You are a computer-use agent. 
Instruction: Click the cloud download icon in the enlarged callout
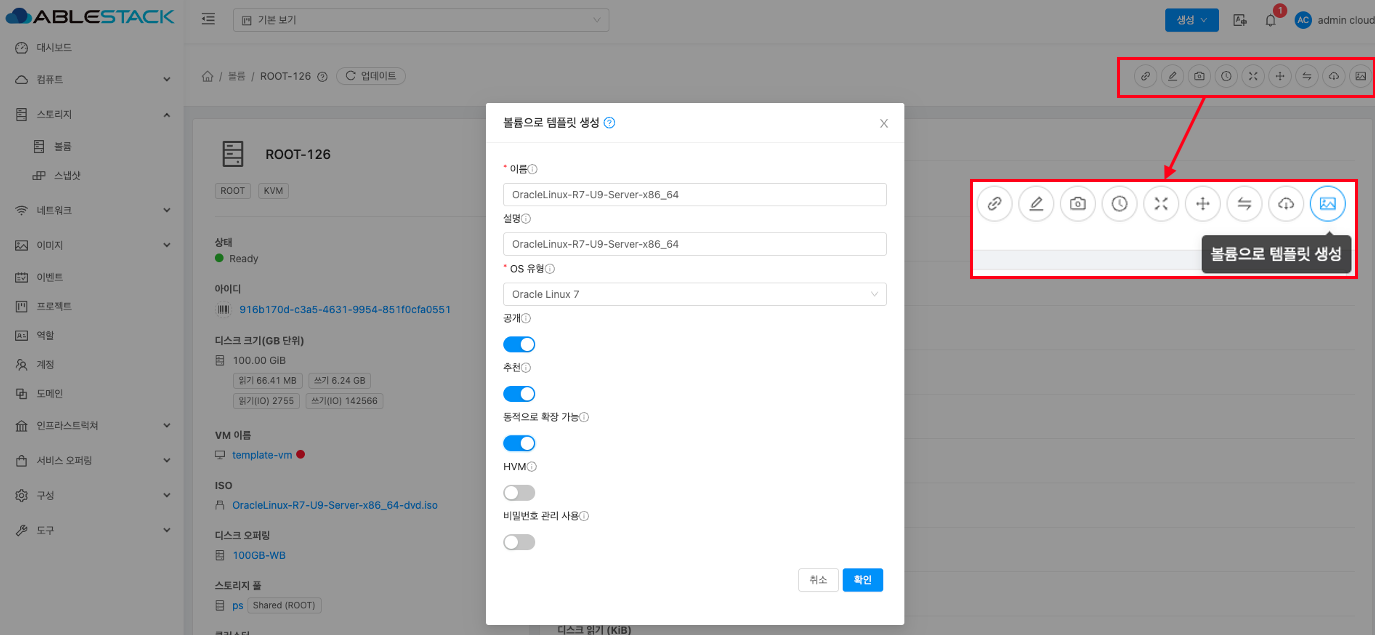[x=1286, y=204]
